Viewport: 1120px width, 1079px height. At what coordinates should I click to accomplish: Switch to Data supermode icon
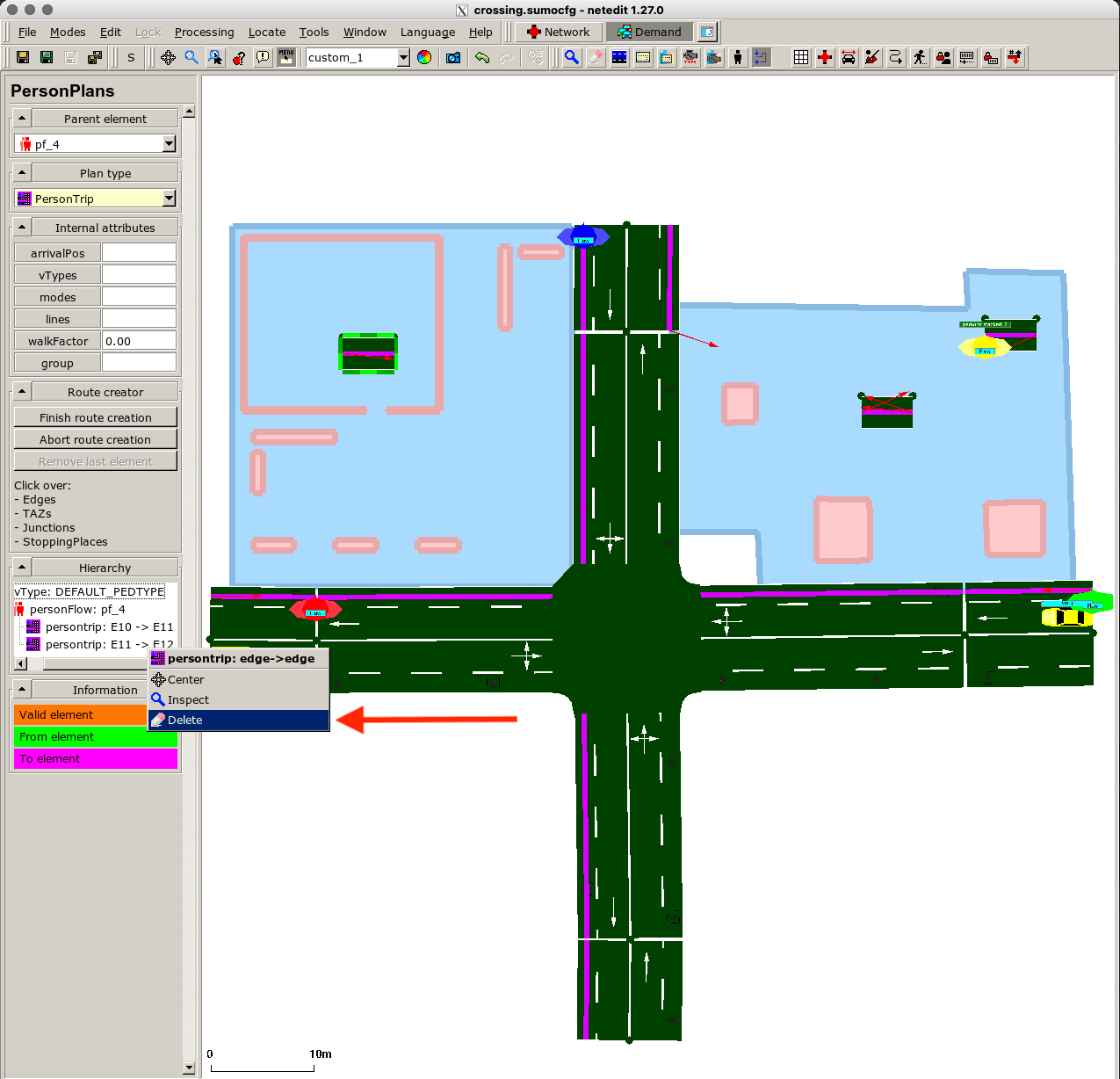click(708, 32)
